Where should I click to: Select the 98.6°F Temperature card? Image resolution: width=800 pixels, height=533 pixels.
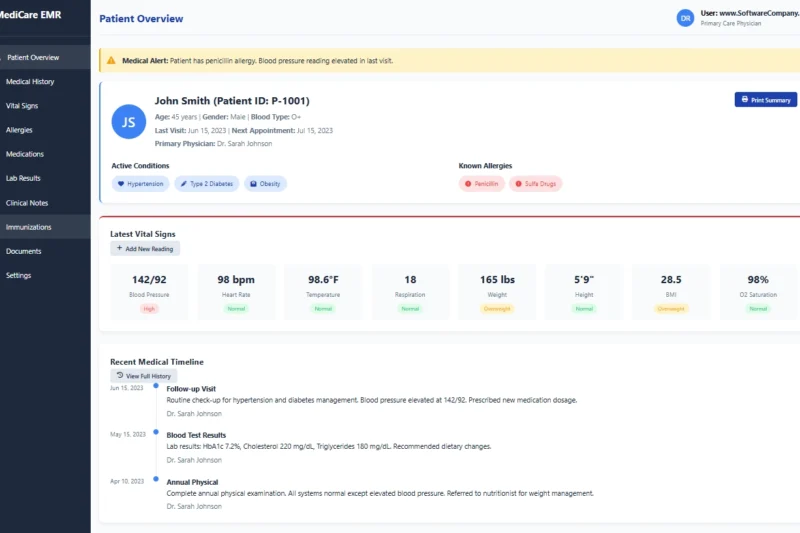pos(323,292)
